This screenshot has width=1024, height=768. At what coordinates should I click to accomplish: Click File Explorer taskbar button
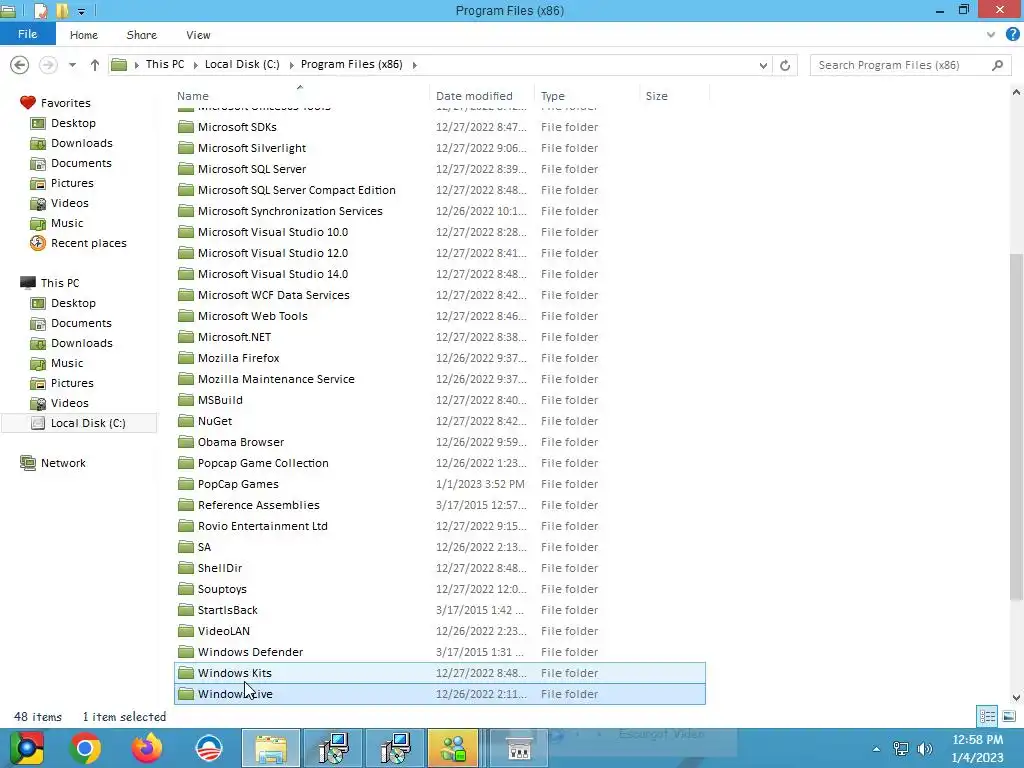click(x=271, y=748)
